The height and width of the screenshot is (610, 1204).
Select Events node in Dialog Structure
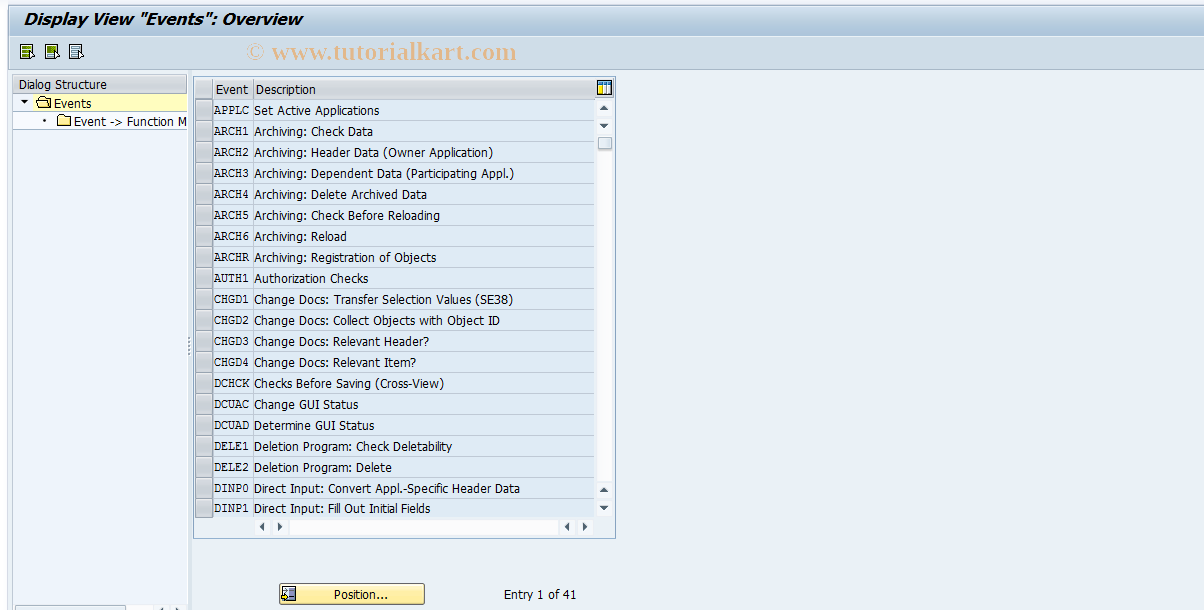73,103
